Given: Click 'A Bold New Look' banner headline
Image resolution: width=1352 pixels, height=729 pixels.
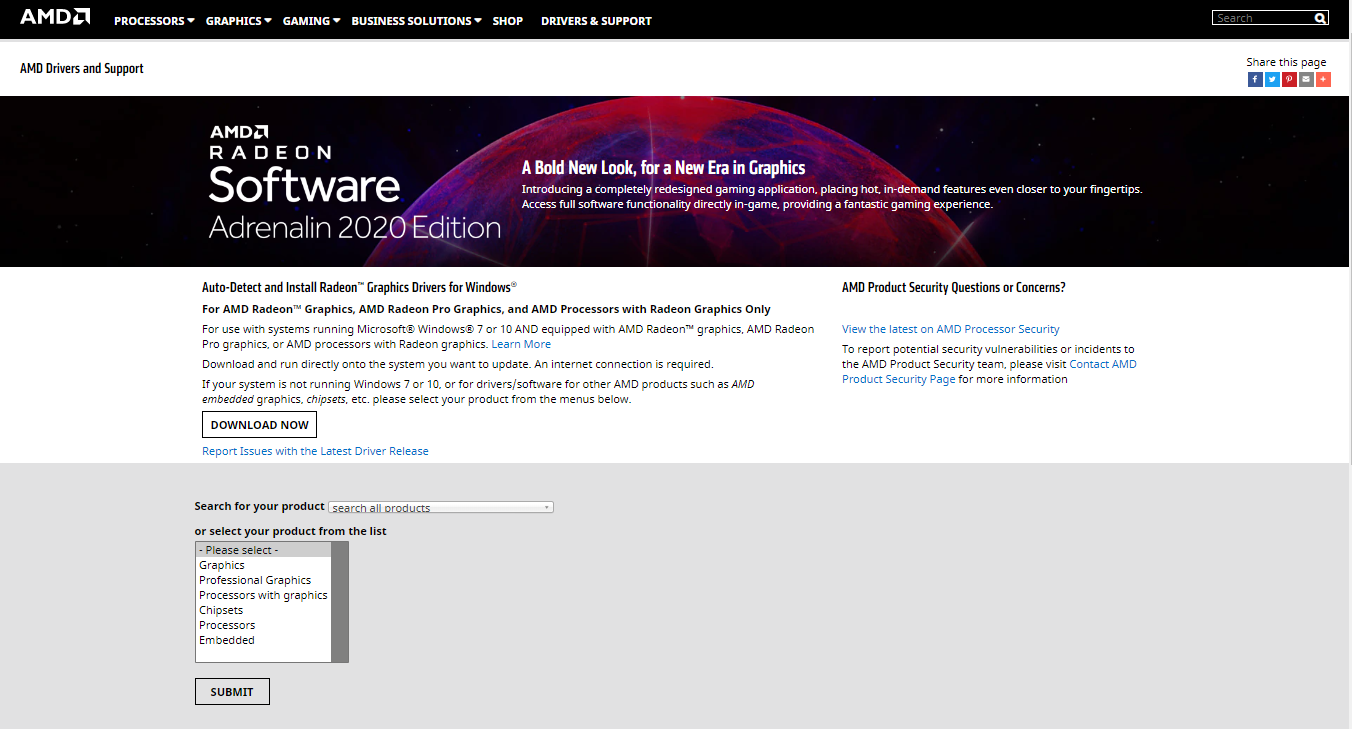Looking at the screenshot, I should [x=663, y=168].
